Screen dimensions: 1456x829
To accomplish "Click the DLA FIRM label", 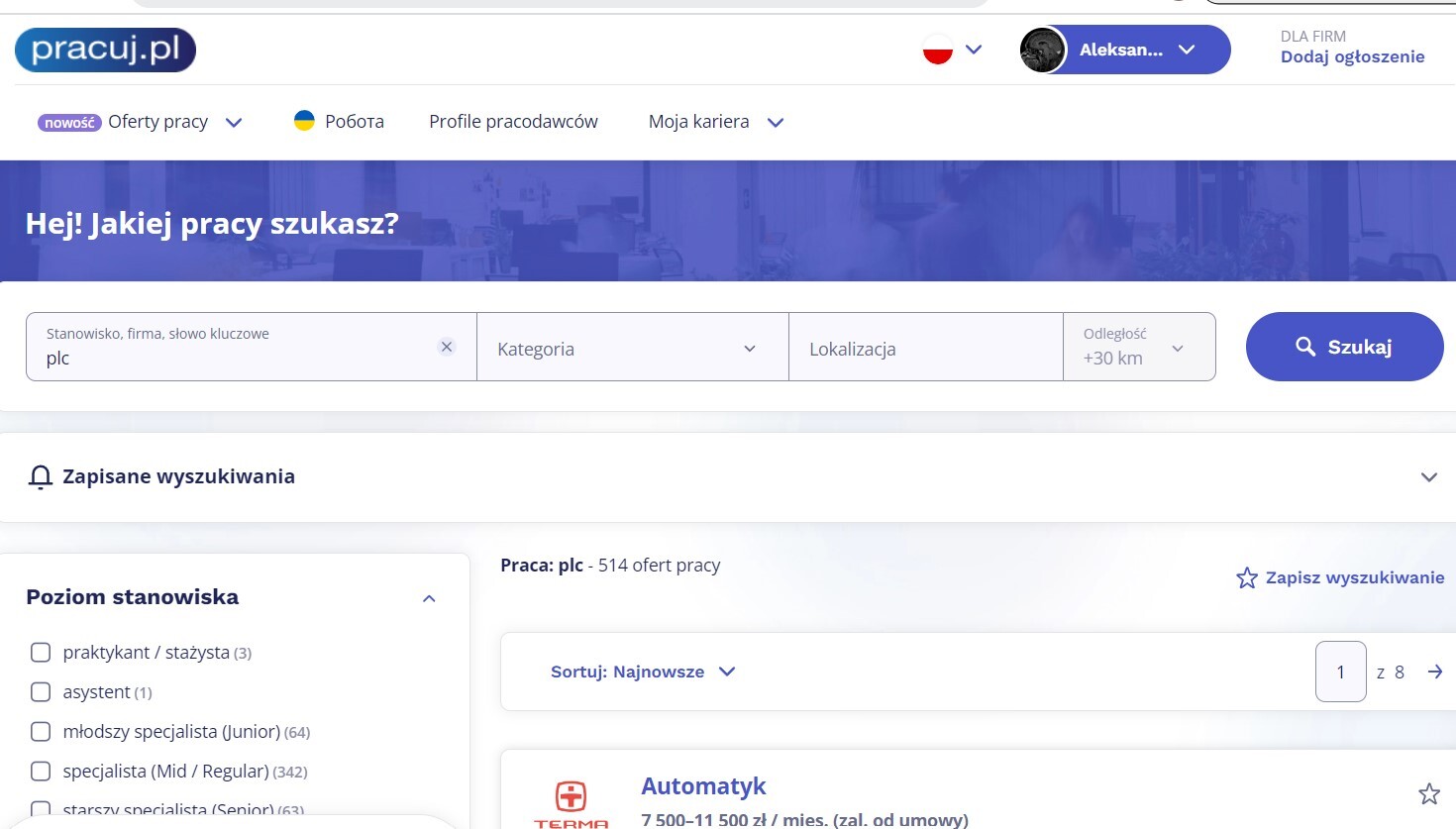I will click(x=1313, y=36).
